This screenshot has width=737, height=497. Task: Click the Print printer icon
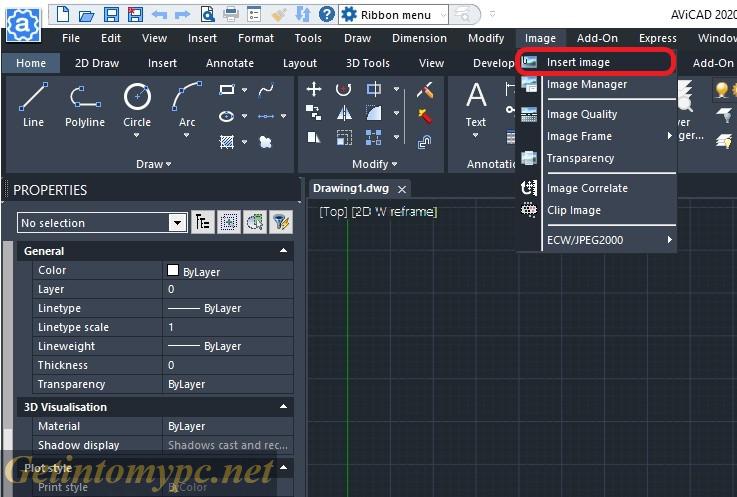231,15
